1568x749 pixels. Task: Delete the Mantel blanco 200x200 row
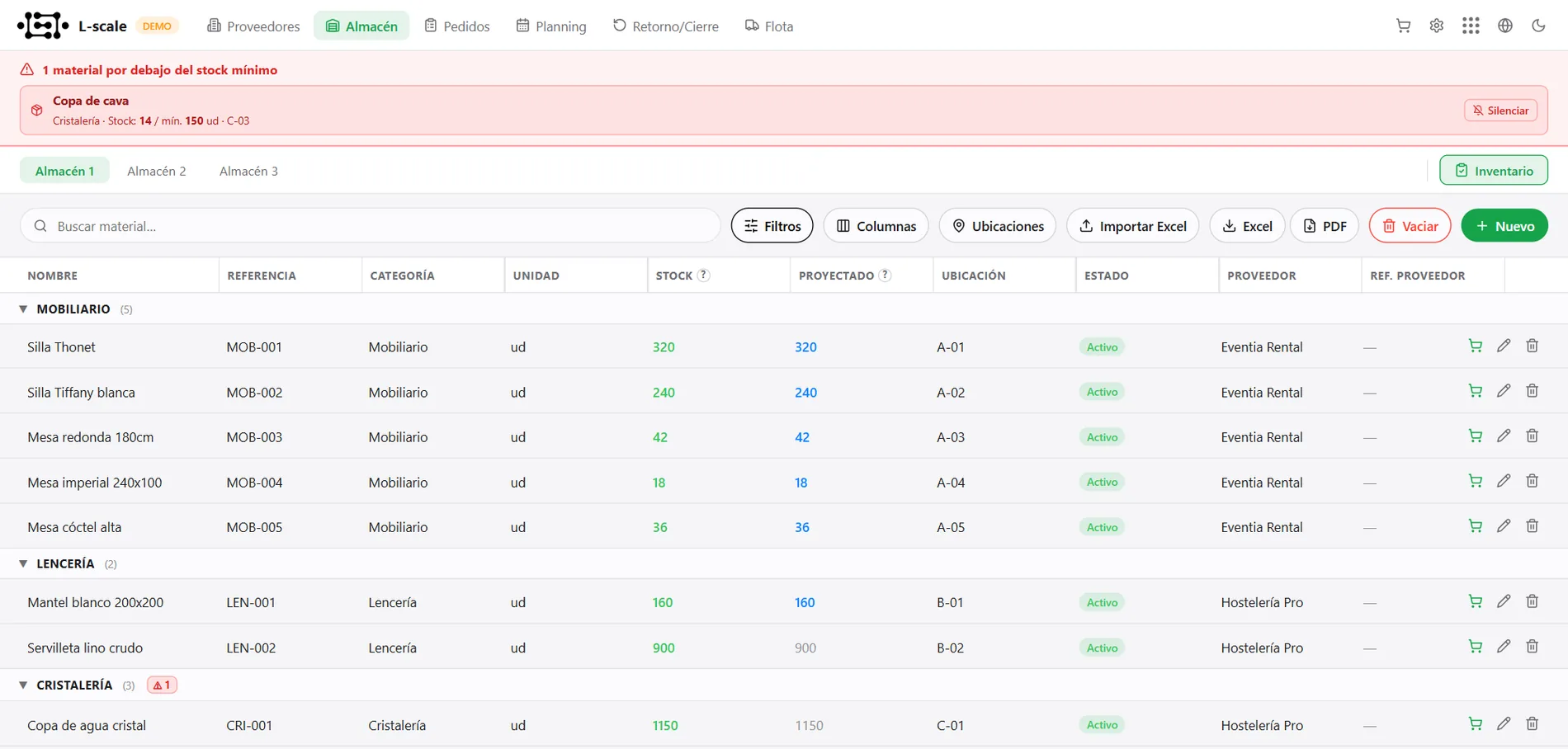[1533, 601]
